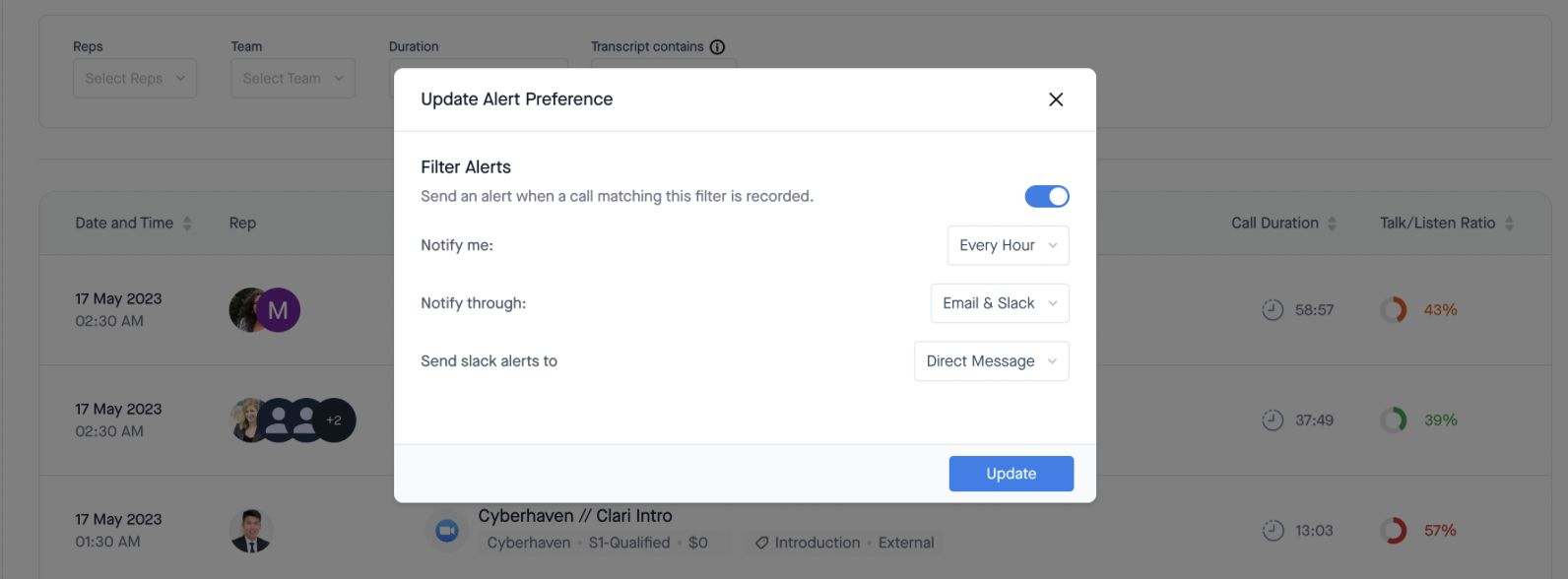1568x579 pixels.
Task: Click the Zoom meeting icon for Cyberhaven call
Action: point(447,531)
